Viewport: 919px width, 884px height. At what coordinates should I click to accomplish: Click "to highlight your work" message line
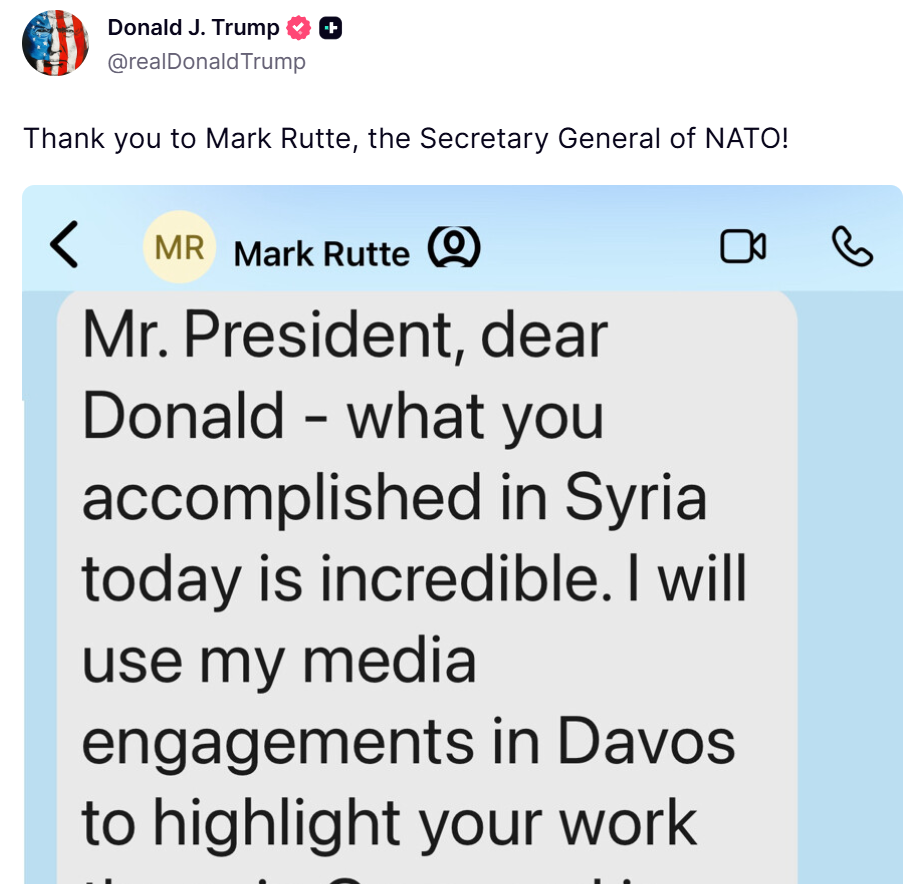(389, 822)
